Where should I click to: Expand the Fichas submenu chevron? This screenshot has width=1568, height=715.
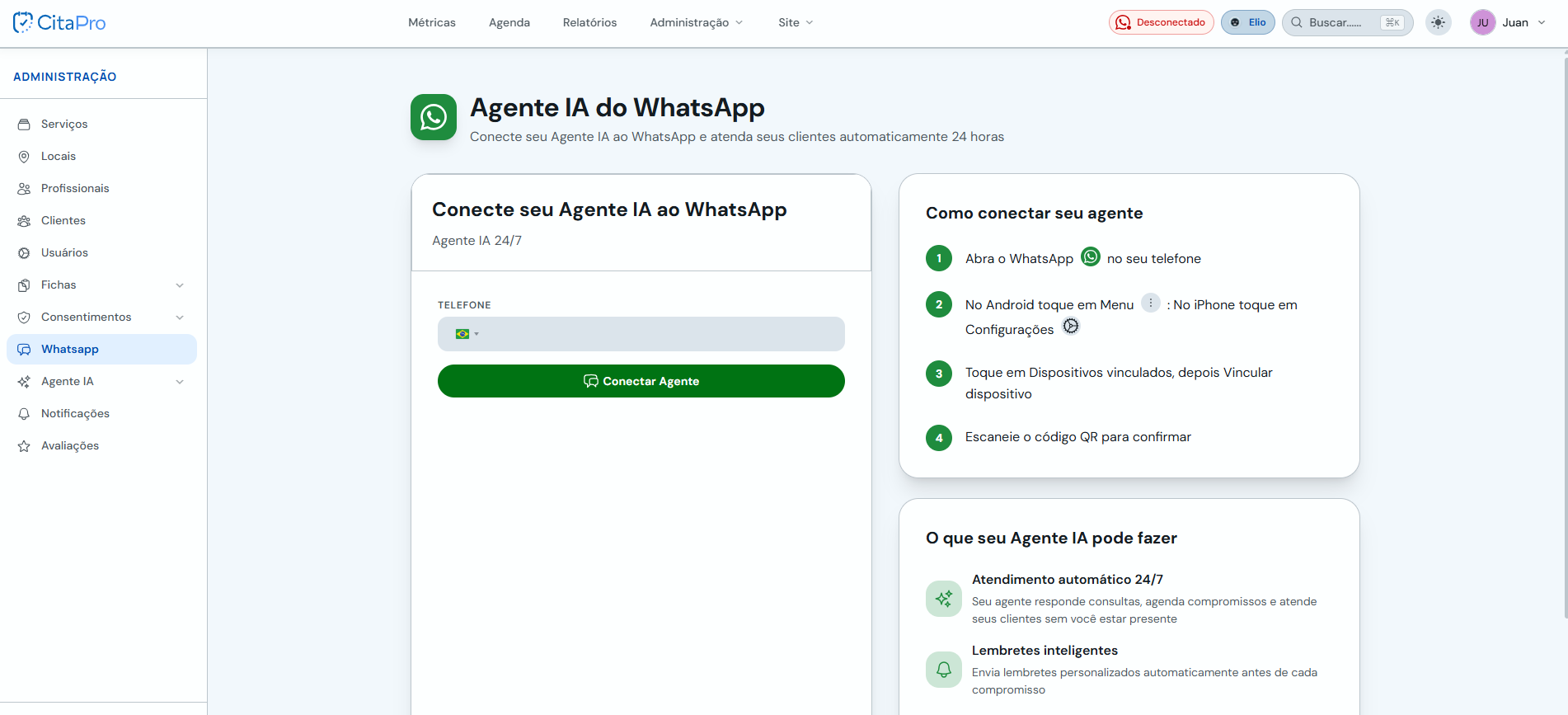coord(180,285)
